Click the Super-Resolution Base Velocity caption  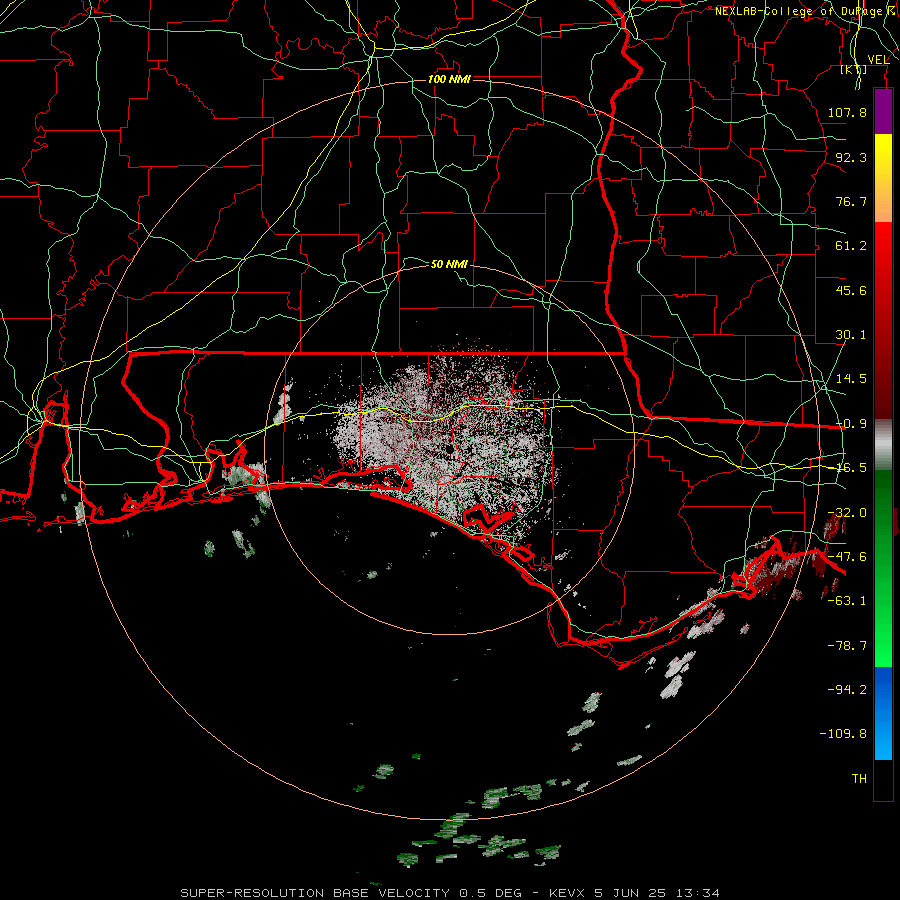coord(450,893)
